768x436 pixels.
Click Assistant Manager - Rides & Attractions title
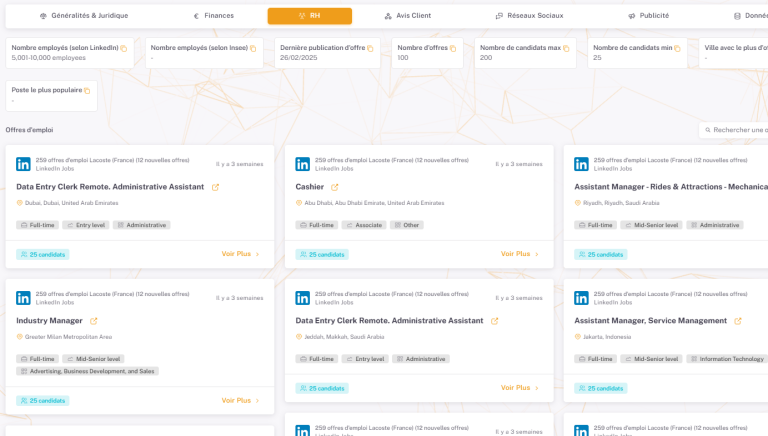pos(671,187)
